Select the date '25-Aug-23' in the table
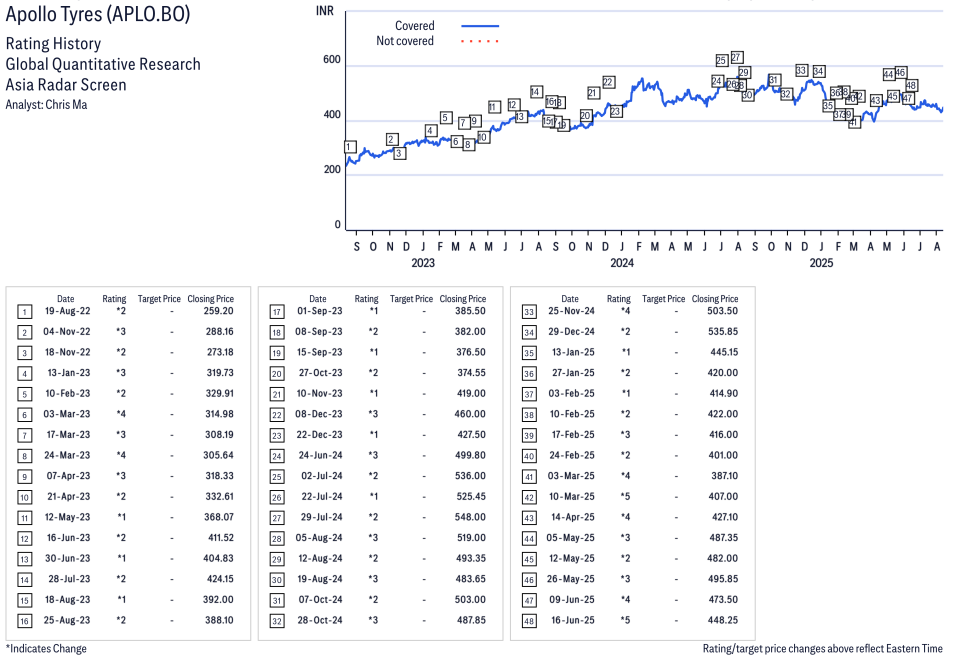 (67, 620)
